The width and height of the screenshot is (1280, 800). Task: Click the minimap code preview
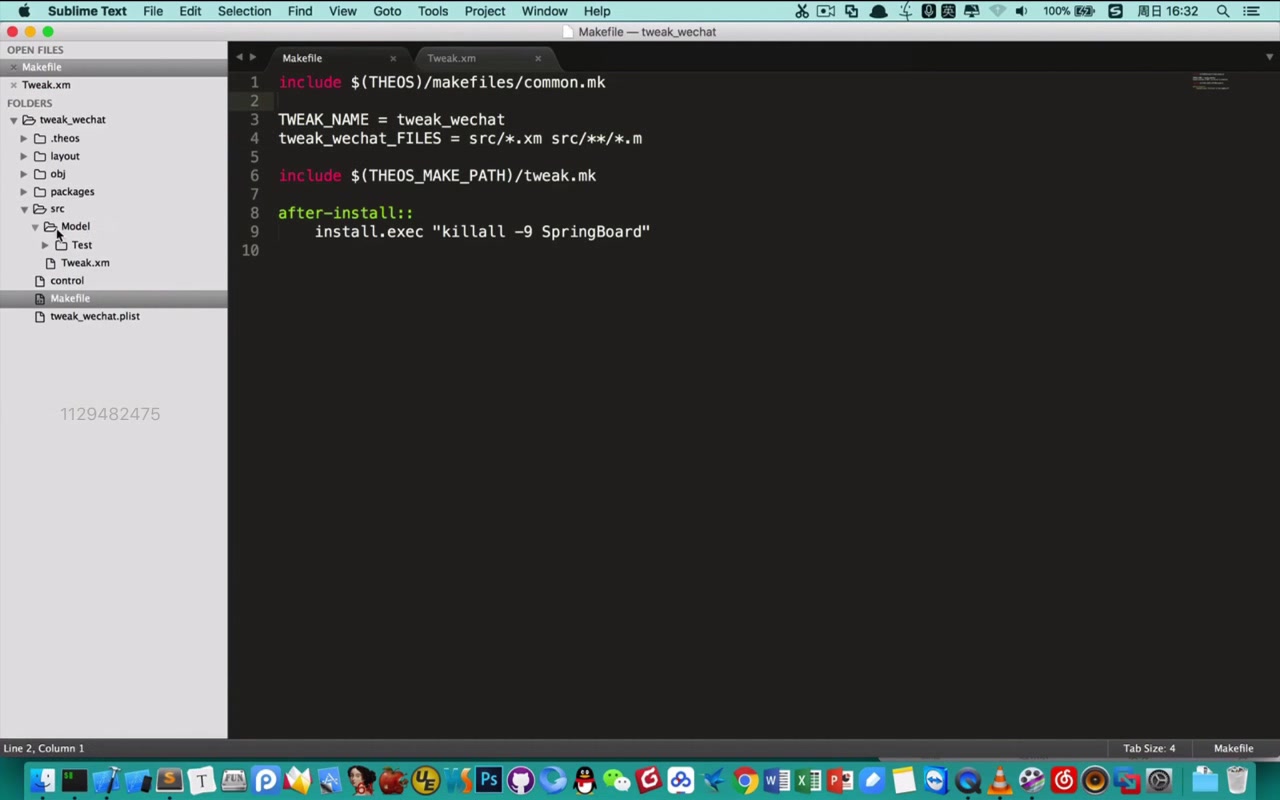pyautogui.click(x=1210, y=82)
